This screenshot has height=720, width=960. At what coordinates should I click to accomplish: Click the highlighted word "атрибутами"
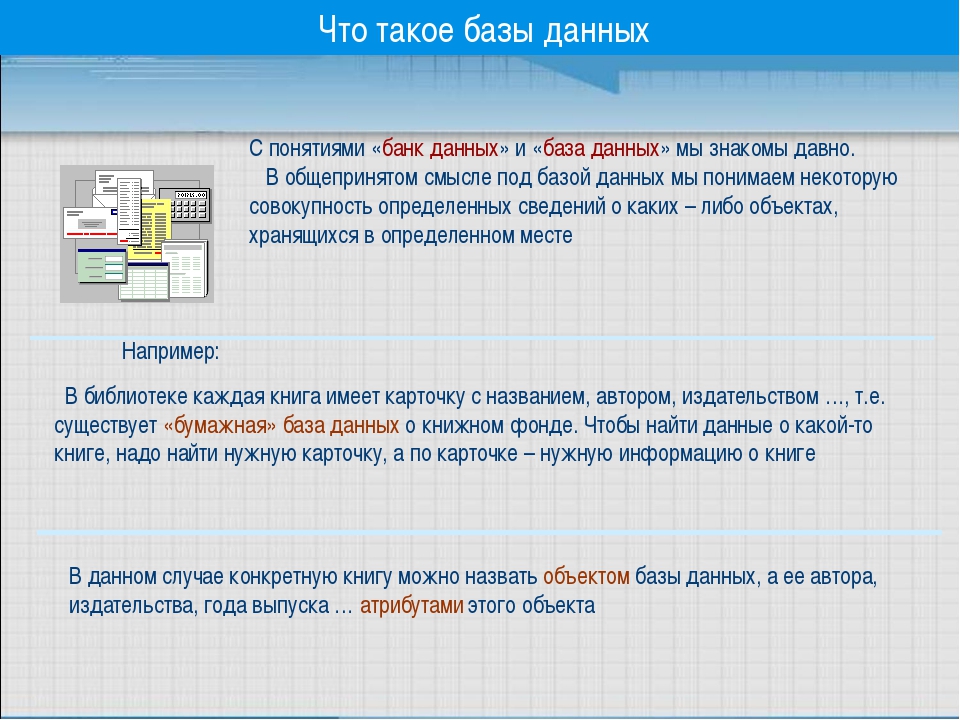(411, 606)
